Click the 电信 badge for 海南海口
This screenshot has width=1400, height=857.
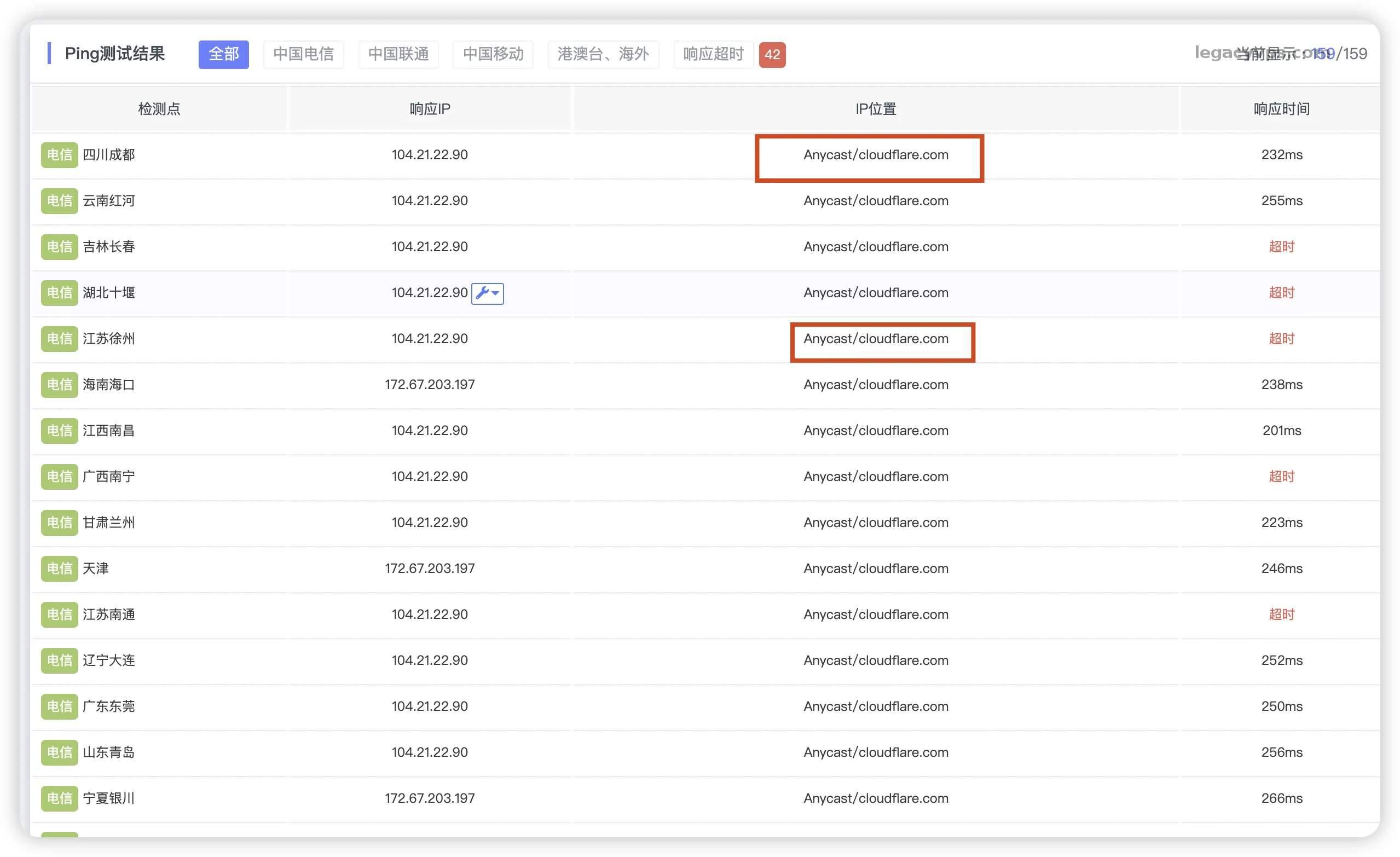(59, 385)
